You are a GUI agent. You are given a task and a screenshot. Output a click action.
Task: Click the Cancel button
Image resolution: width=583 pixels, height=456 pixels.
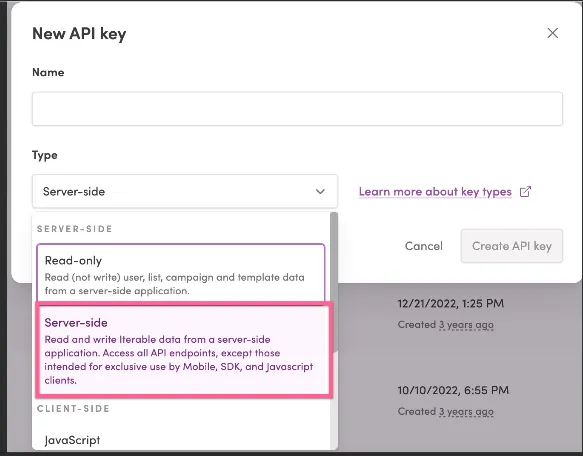423,246
